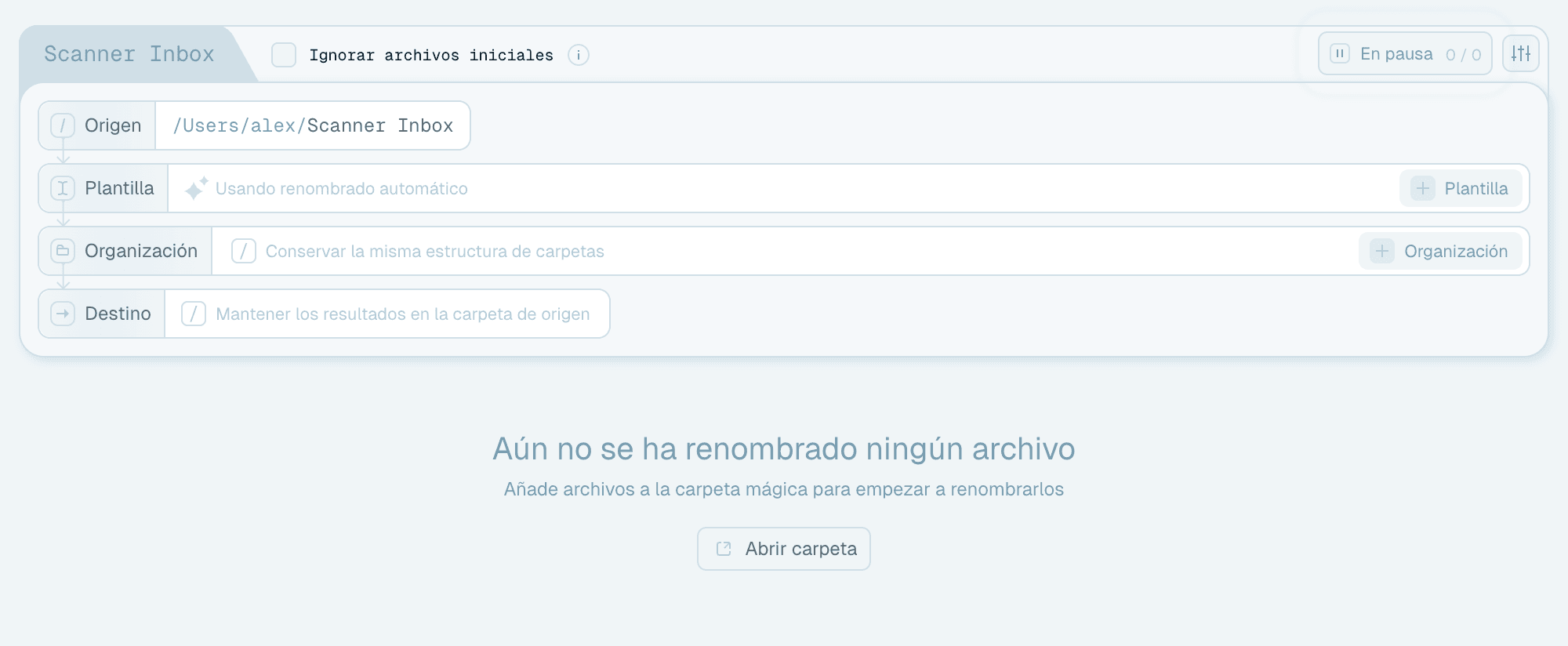Select the /Users/alex/Scanner Inbox path field
Viewport: 1568px width, 646px height.
[x=313, y=125]
